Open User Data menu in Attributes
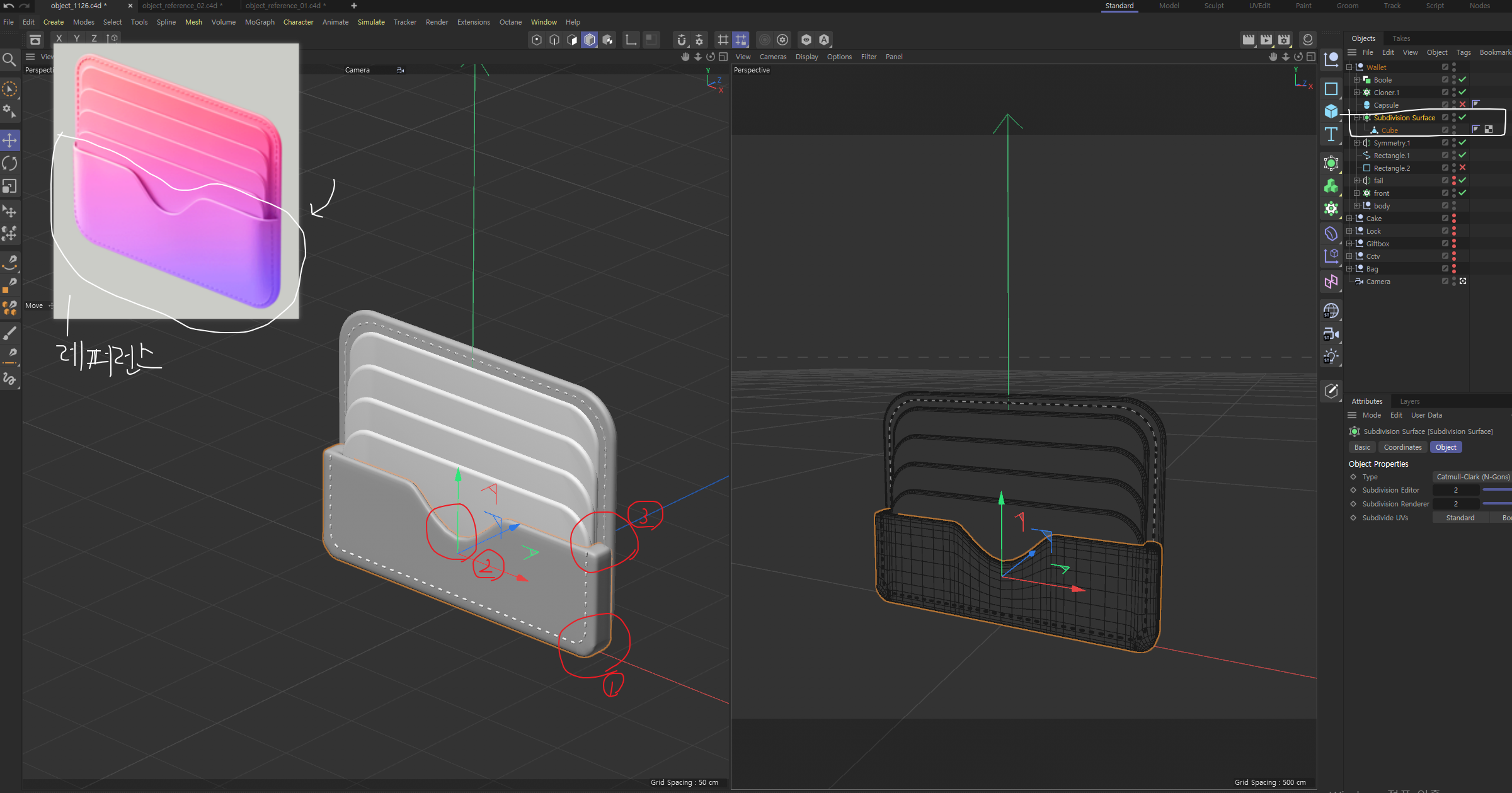1512x793 pixels. (1426, 415)
